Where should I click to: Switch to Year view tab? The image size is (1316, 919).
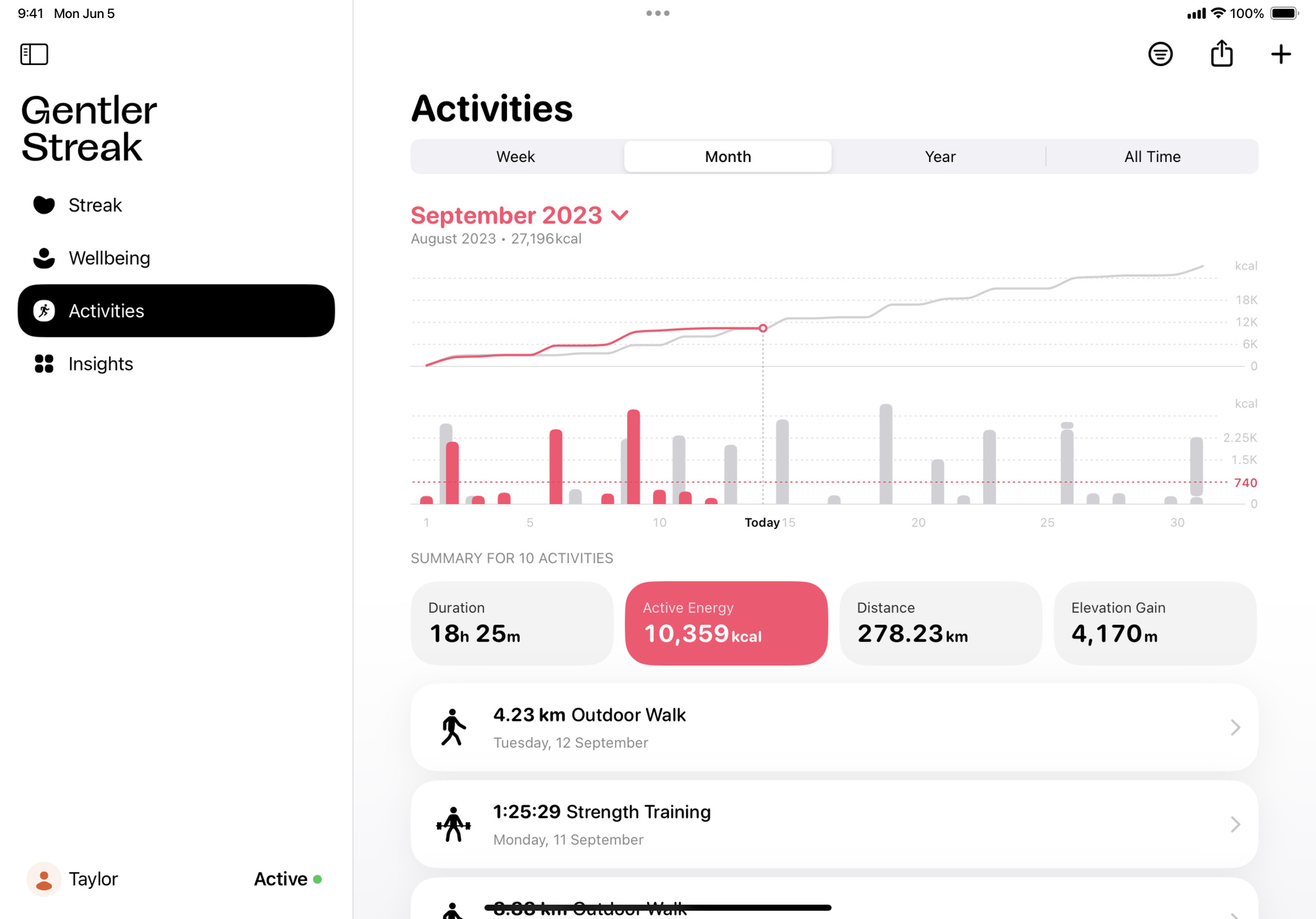[939, 155]
